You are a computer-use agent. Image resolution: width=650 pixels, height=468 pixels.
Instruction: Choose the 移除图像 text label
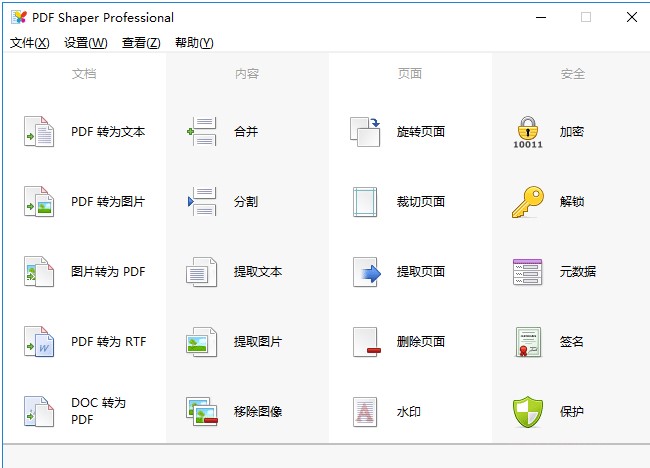coord(258,412)
